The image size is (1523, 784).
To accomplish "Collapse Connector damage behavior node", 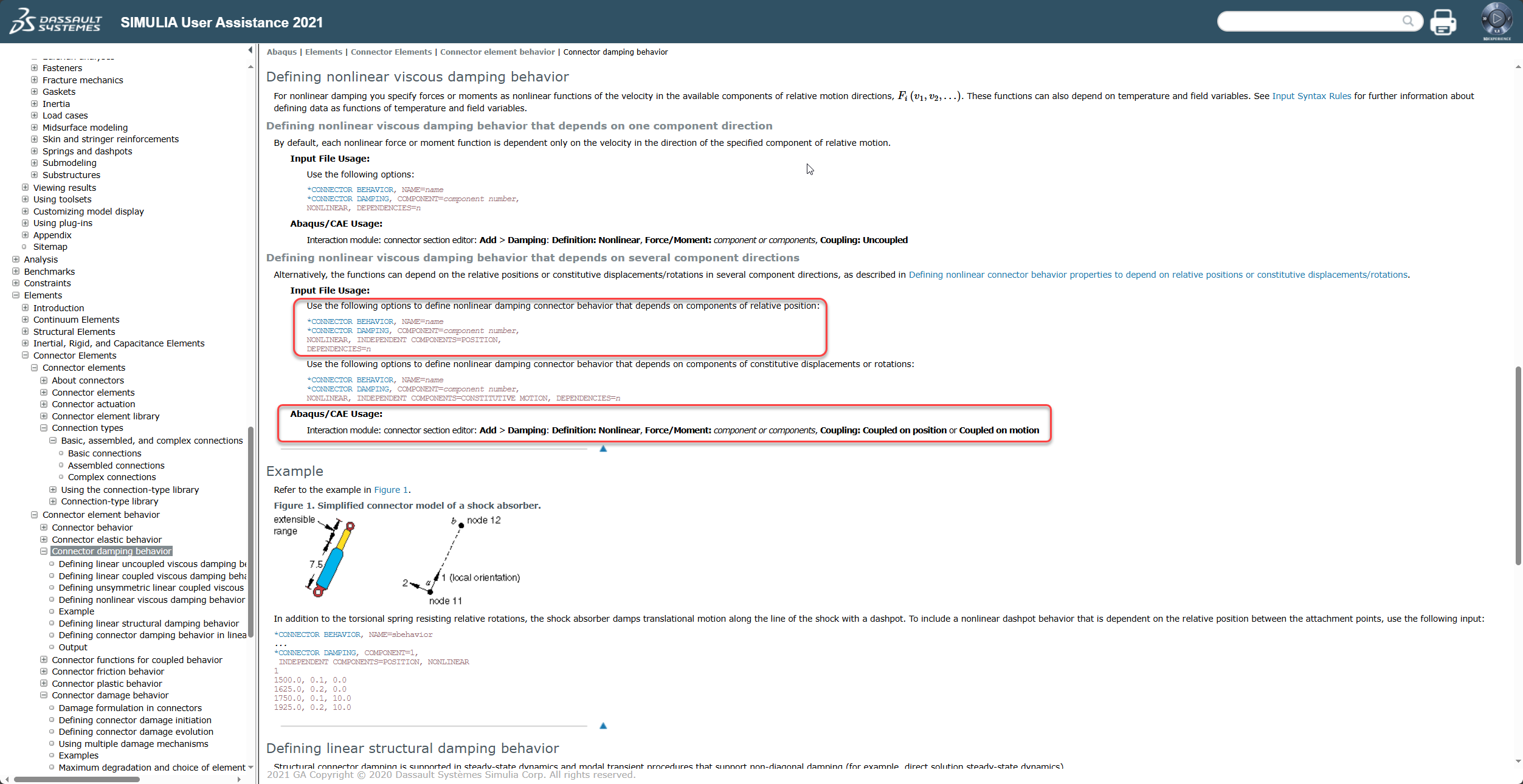I will coord(44,695).
